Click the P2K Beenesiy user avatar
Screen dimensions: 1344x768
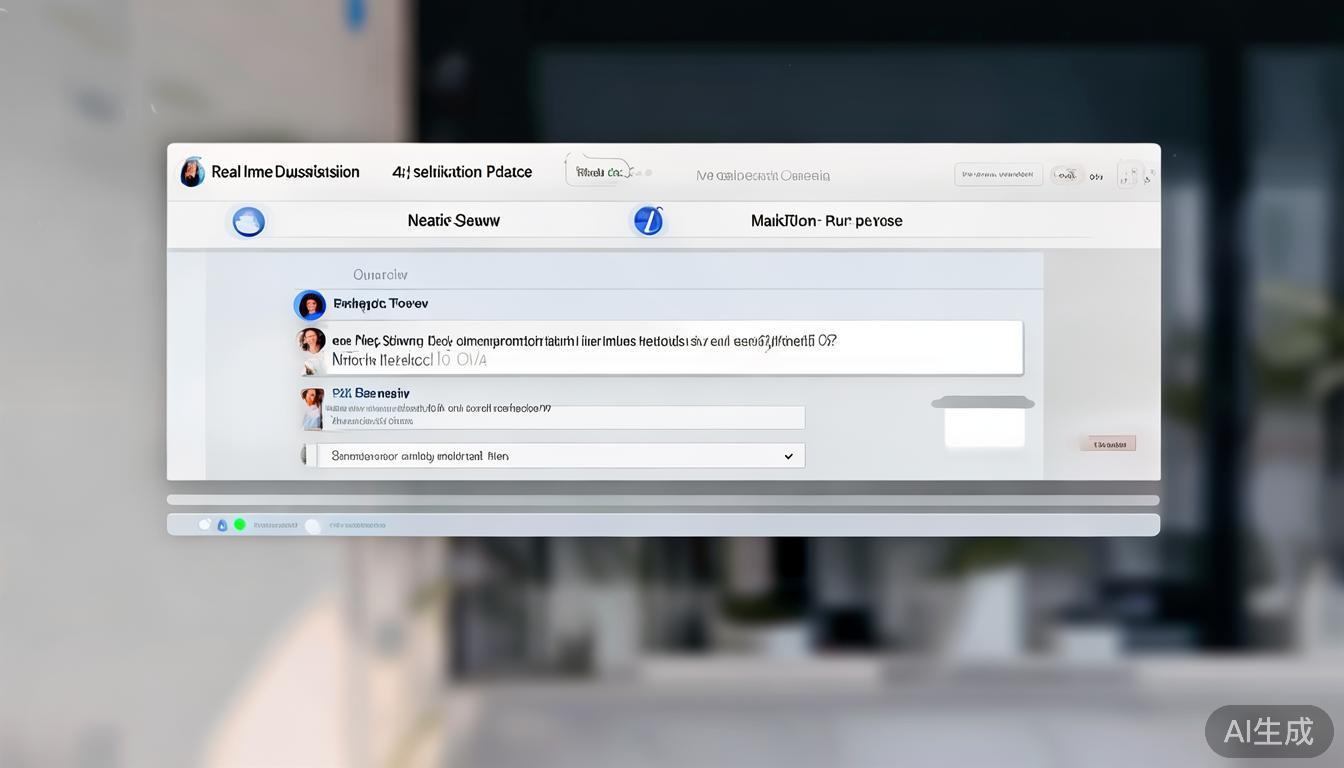click(x=312, y=407)
